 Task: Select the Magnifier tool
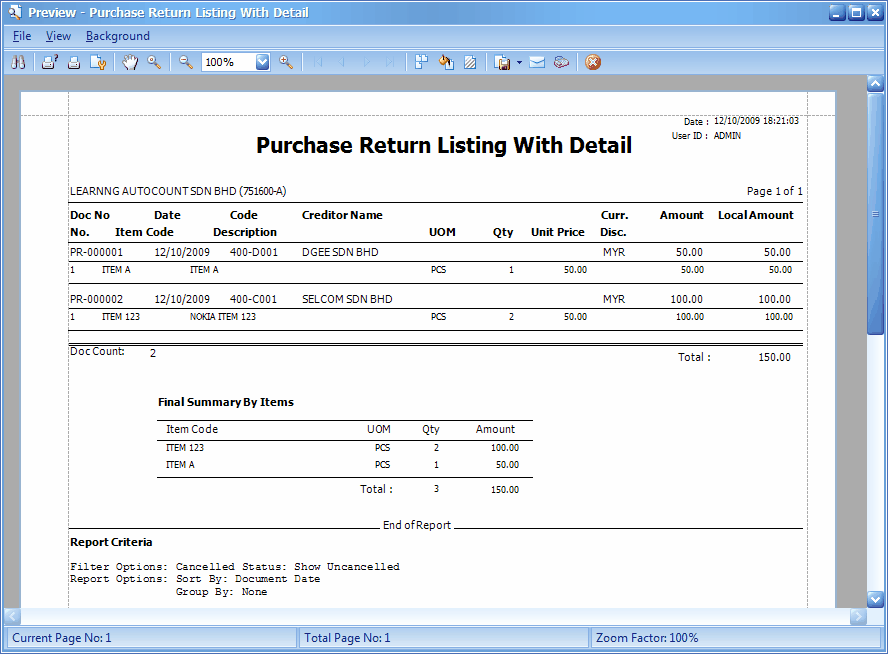(x=154, y=62)
